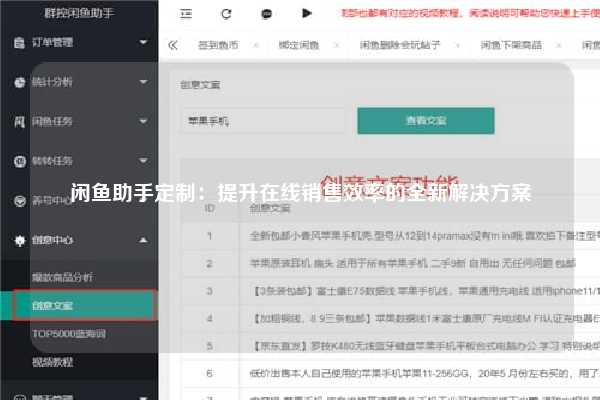Click the double-left arrow tab scroll icon
The image size is (600, 400).
(173, 45)
